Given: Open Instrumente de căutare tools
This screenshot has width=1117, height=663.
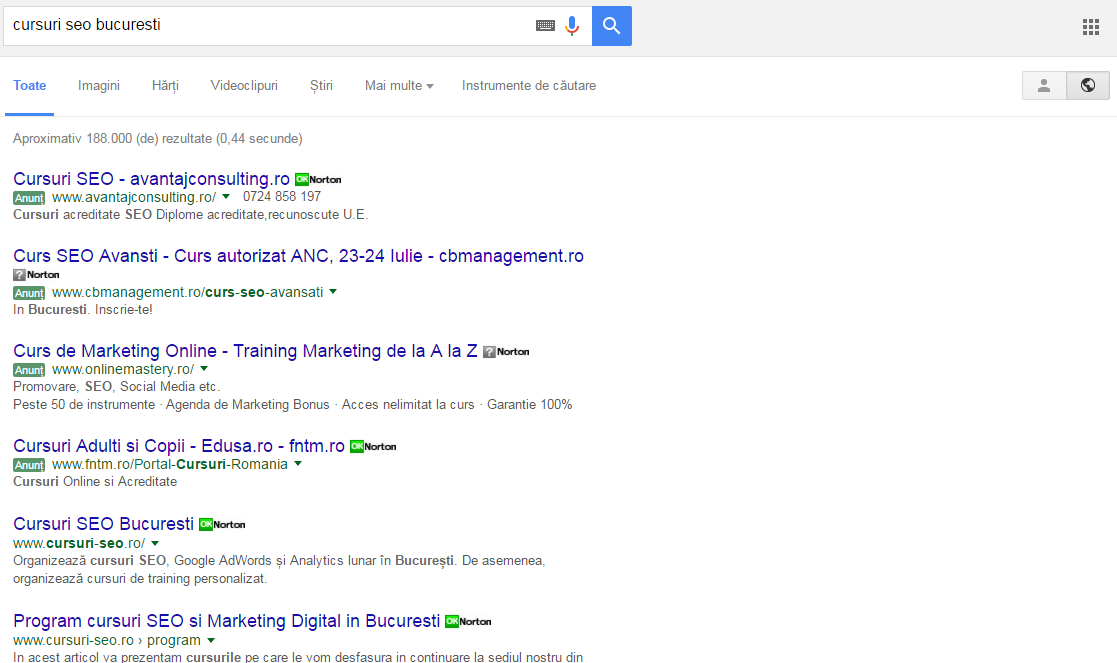Looking at the screenshot, I should click(529, 85).
